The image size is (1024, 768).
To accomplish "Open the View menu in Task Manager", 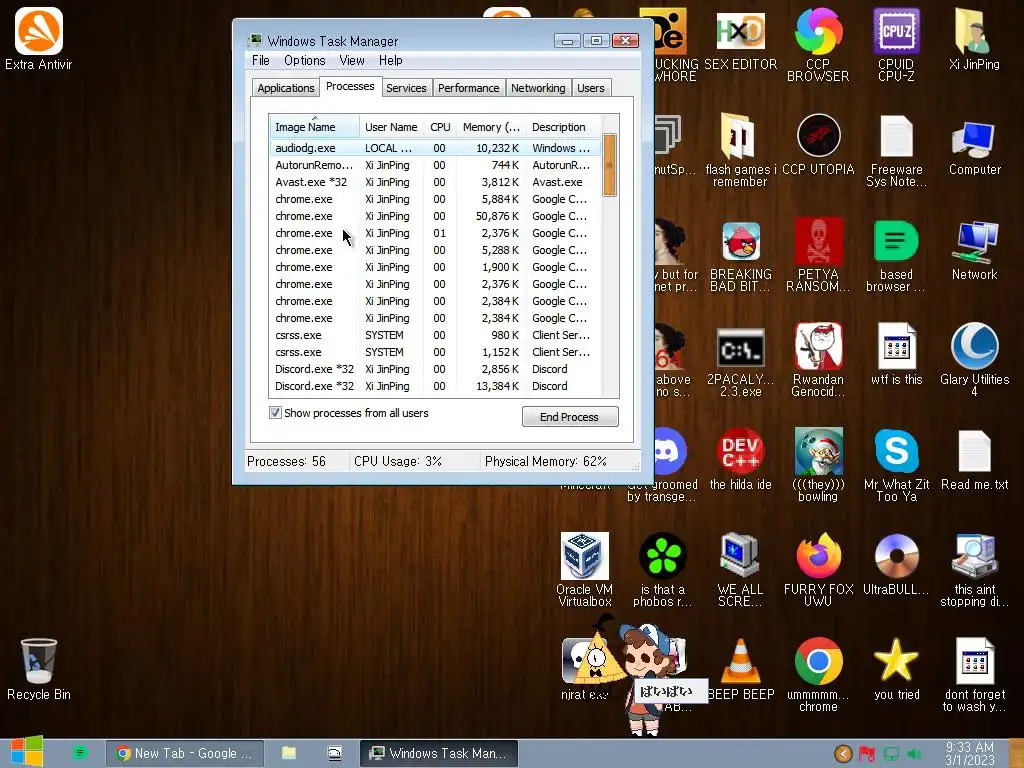I will pyautogui.click(x=351, y=60).
